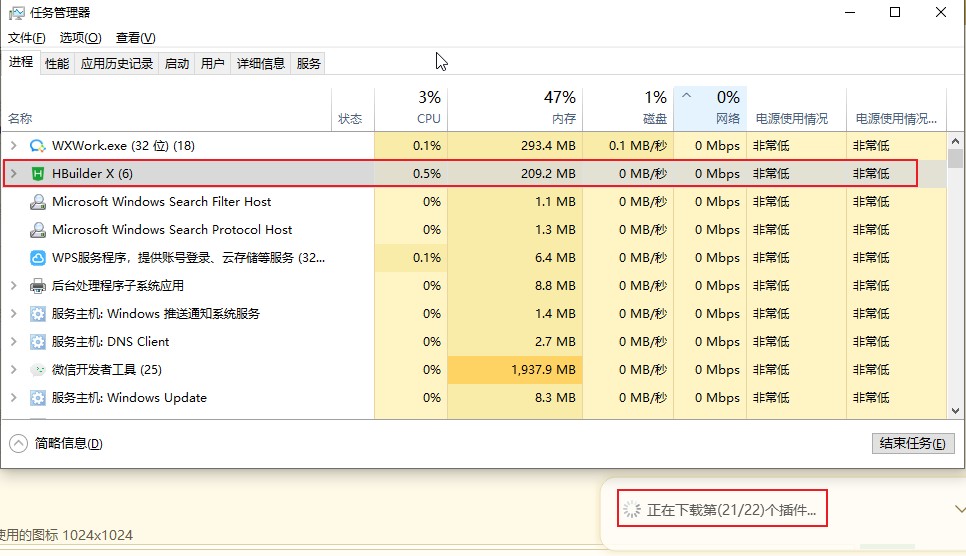Viewport: 966px width, 556px height.
Task: Click the process list vertical scrollbar
Action: [955, 280]
